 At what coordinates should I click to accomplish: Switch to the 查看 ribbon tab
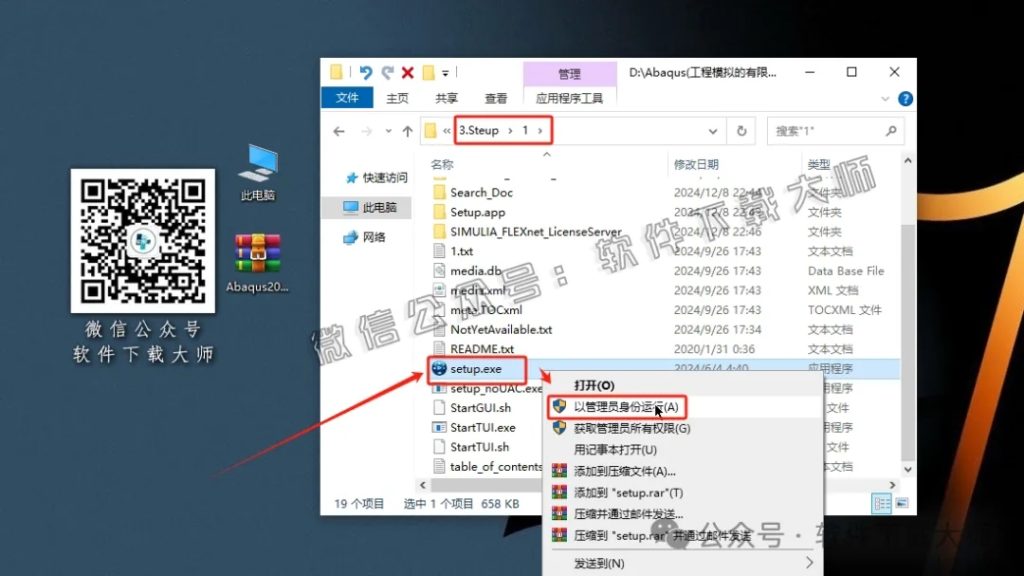(x=494, y=97)
